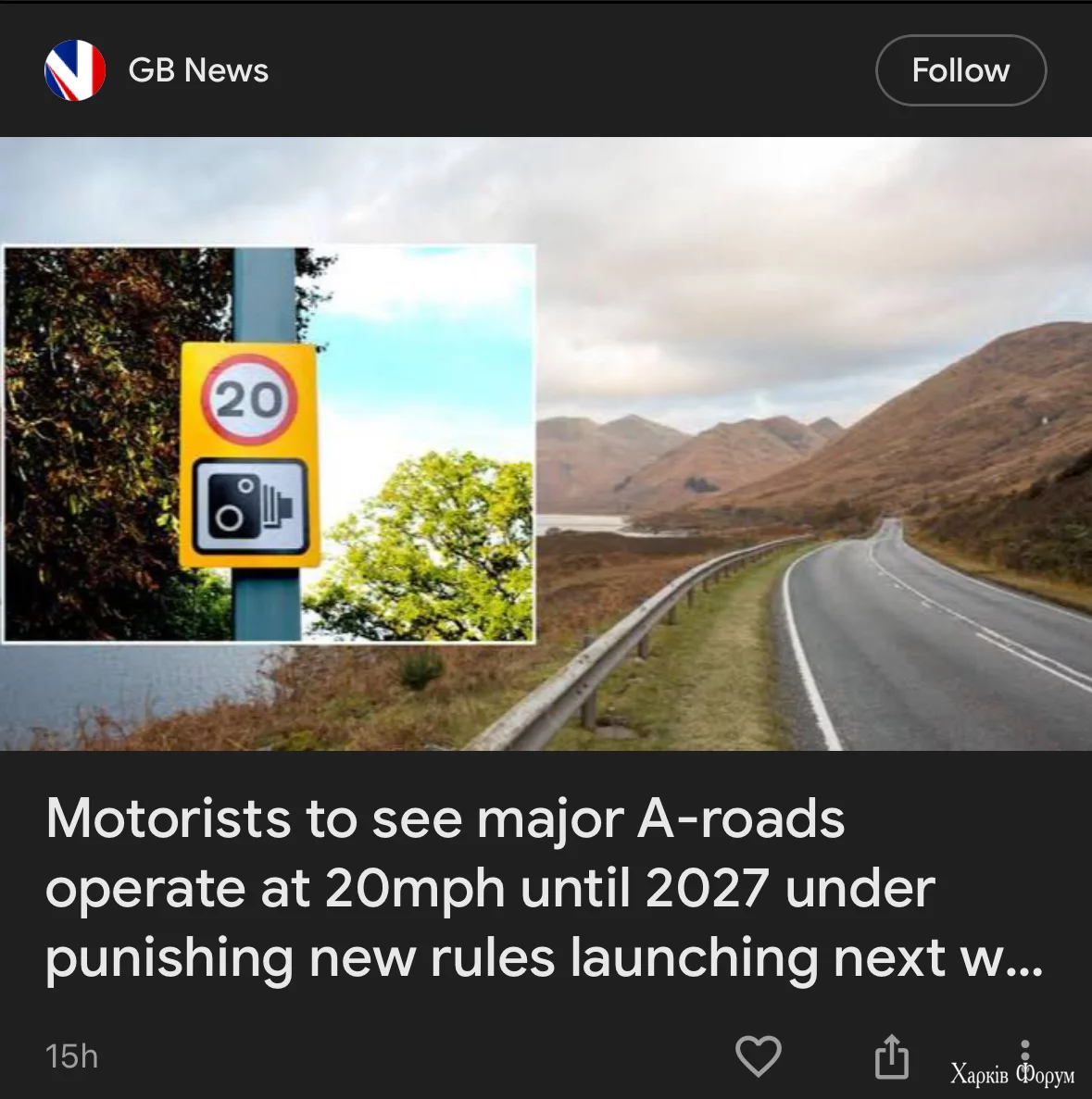Share the article using the share icon
This screenshot has width=1092, height=1099.
[891, 1055]
